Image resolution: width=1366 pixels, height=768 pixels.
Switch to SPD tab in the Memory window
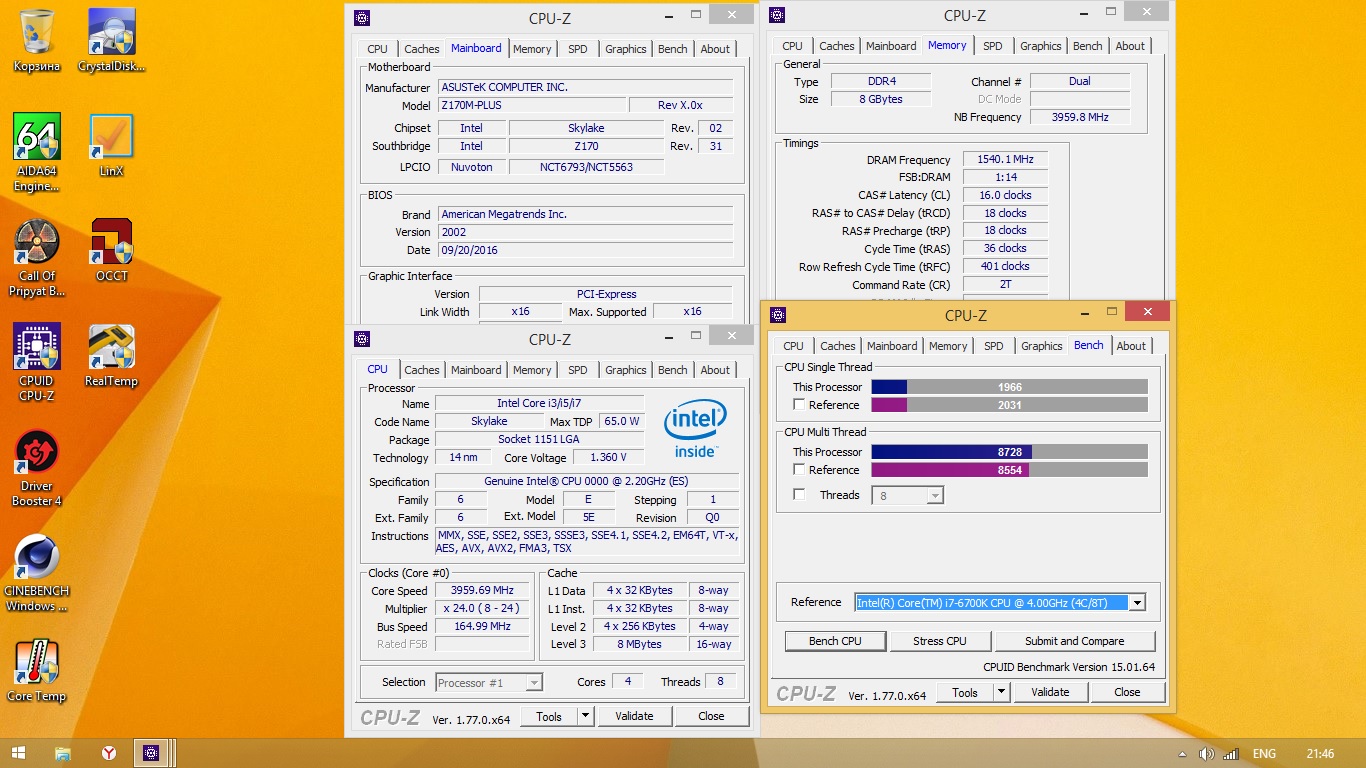993,46
